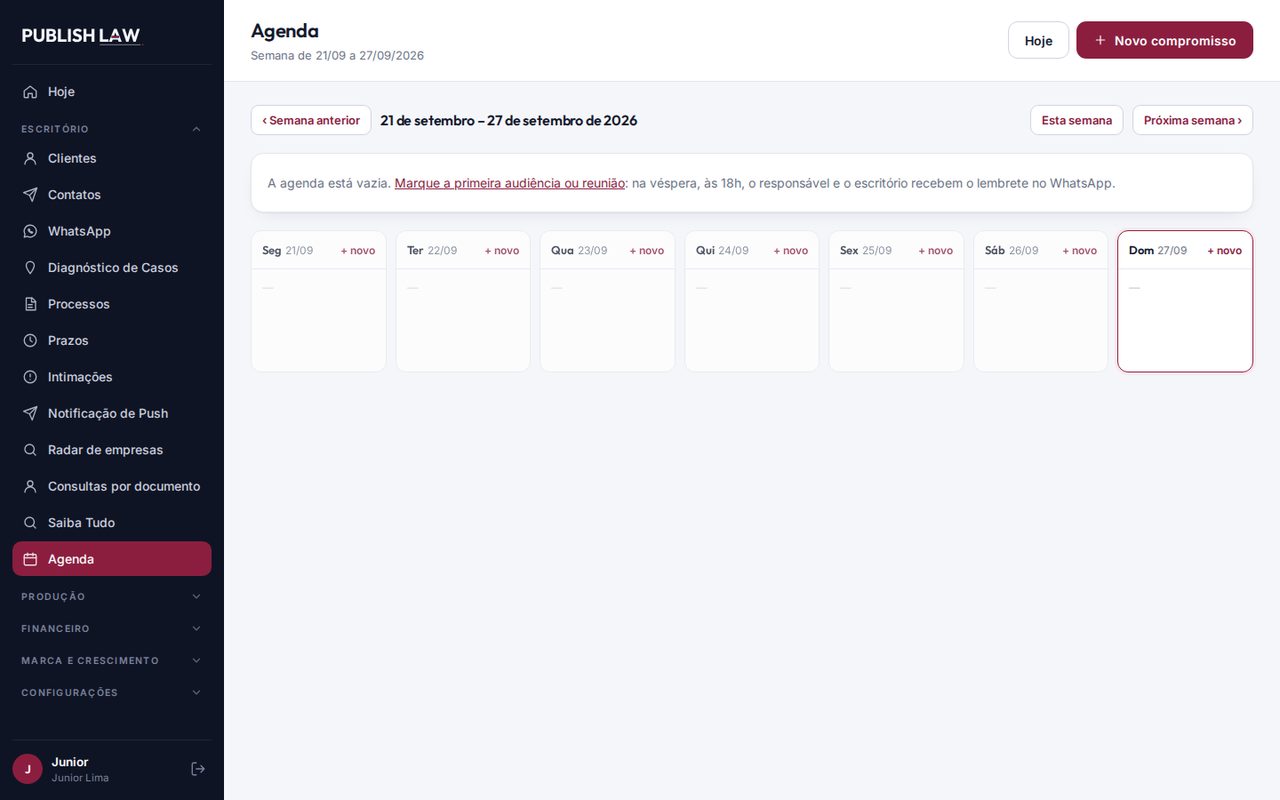
Task: Click the Radar de empresas search icon
Action: coord(30,450)
